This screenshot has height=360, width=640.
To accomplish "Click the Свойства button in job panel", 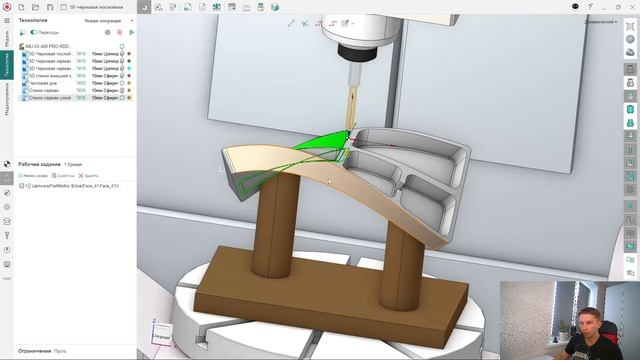I will click(63, 176).
